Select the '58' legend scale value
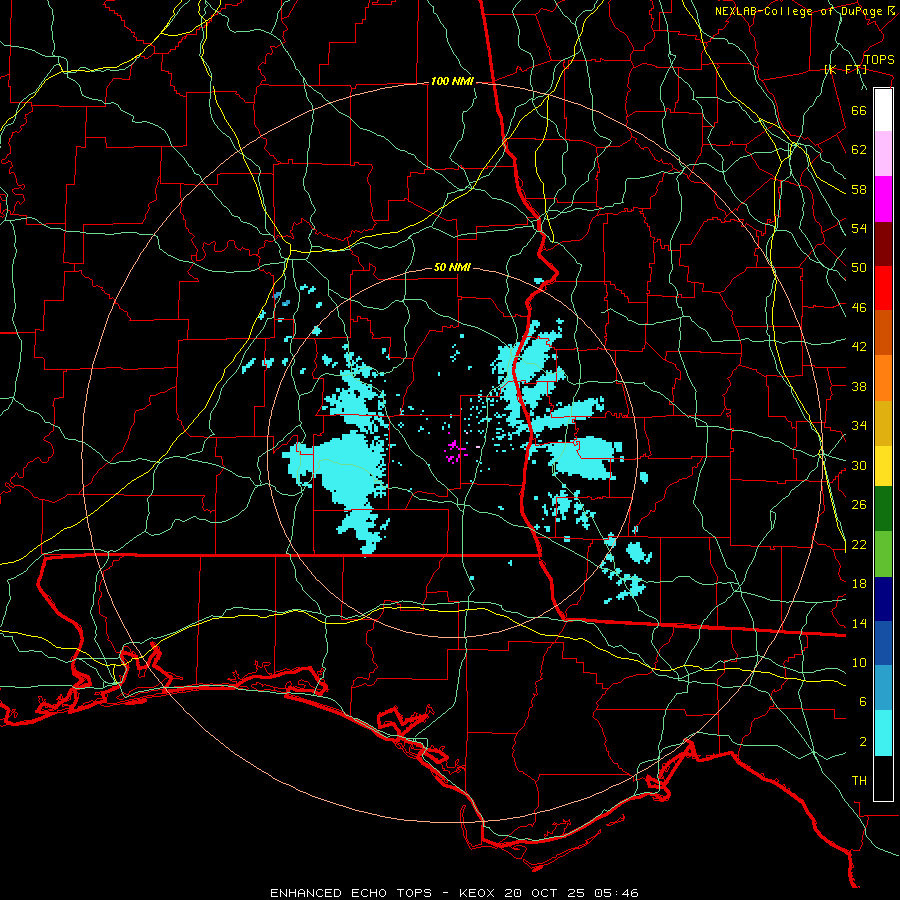Image resolution: width=900 pixels, height=900 pixels. (859, 189)
